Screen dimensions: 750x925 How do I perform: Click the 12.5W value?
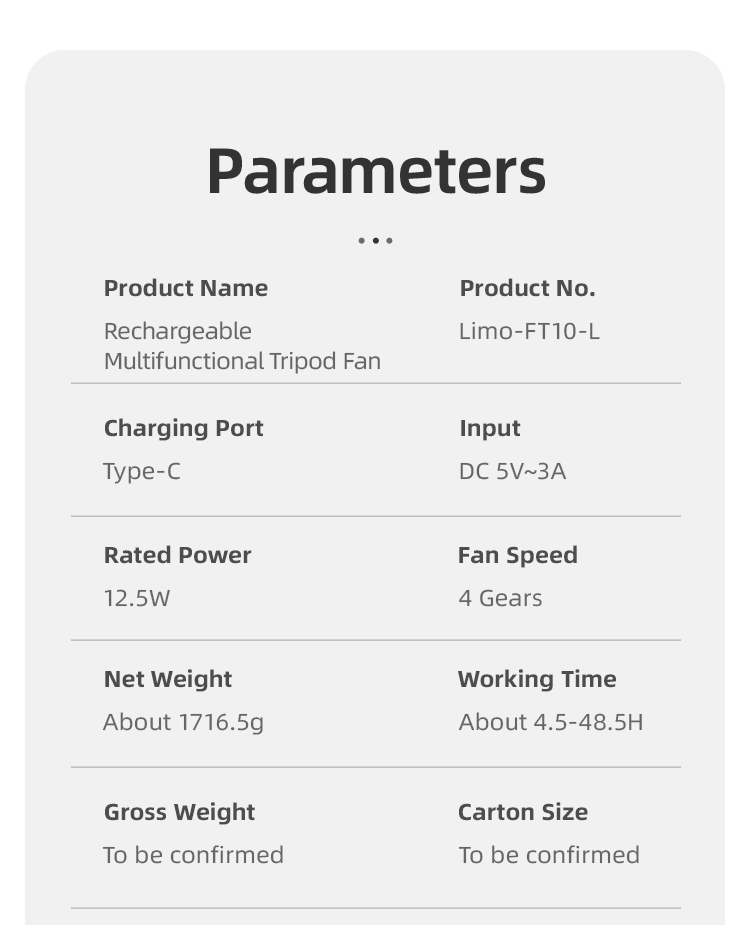pyautogui.click(x=137, y=598)
